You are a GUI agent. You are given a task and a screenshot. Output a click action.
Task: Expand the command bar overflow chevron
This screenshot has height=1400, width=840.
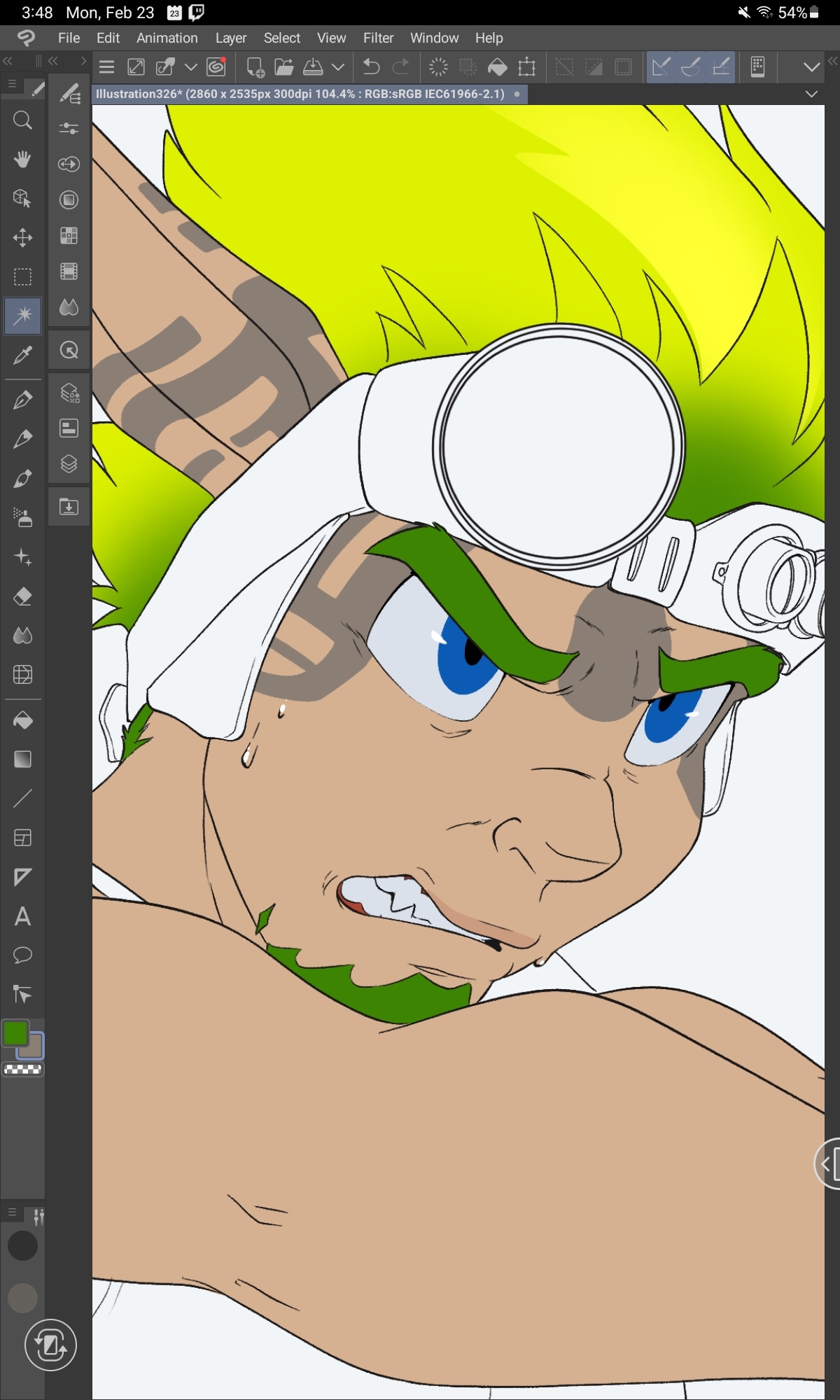click(x=811, y=67)
